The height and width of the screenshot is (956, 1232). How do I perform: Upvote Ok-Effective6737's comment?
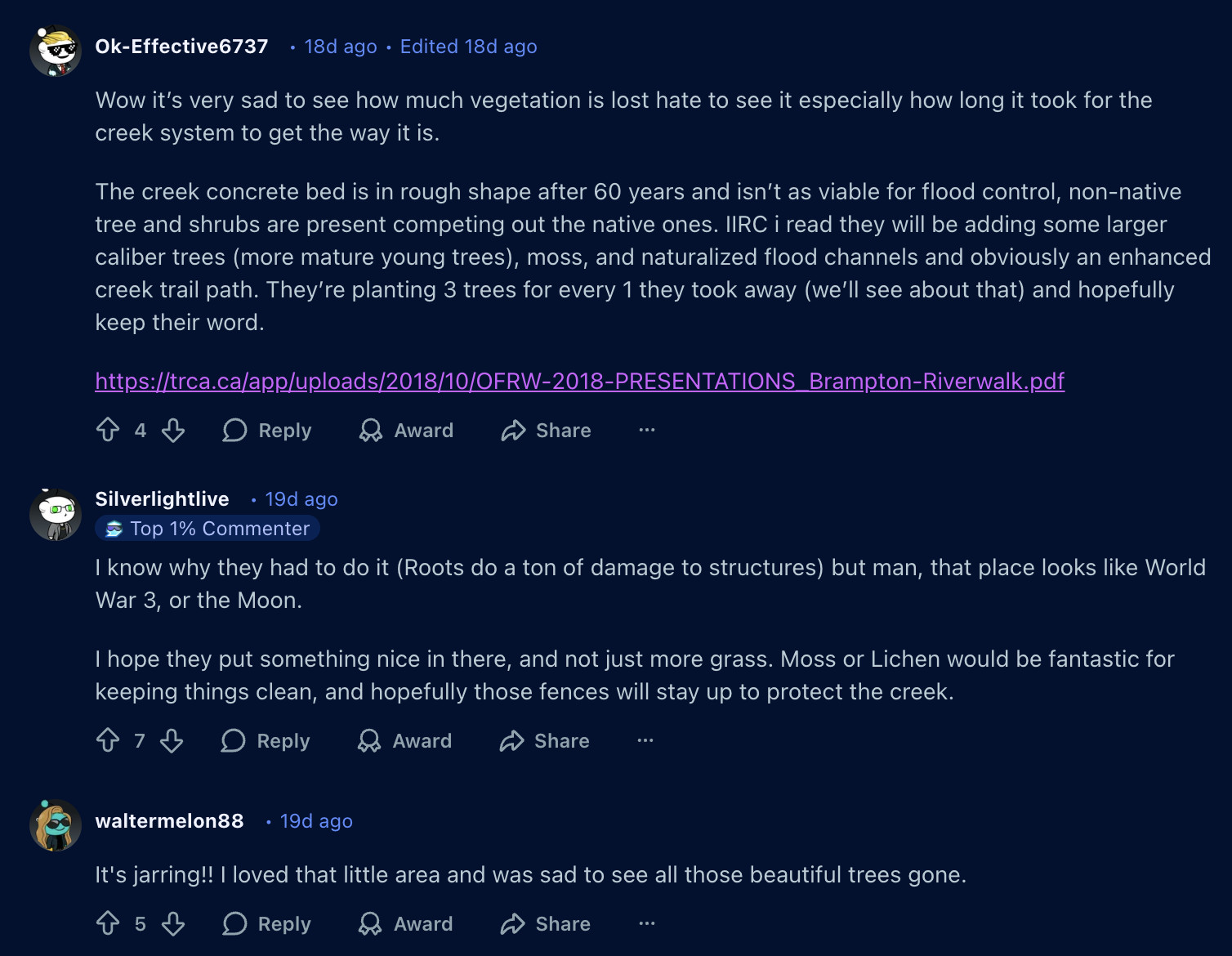click(108, 430)
